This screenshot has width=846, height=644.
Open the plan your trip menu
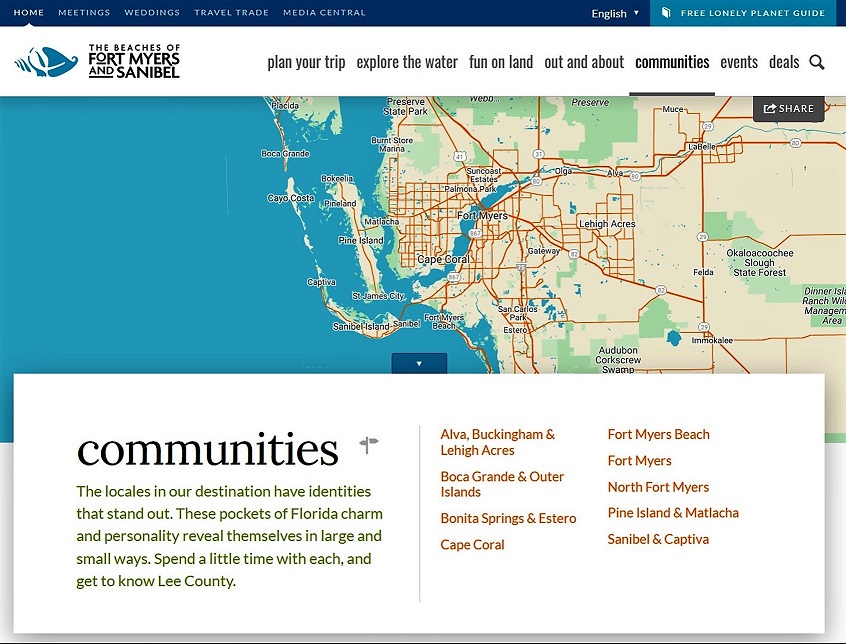tap(306, 63)
